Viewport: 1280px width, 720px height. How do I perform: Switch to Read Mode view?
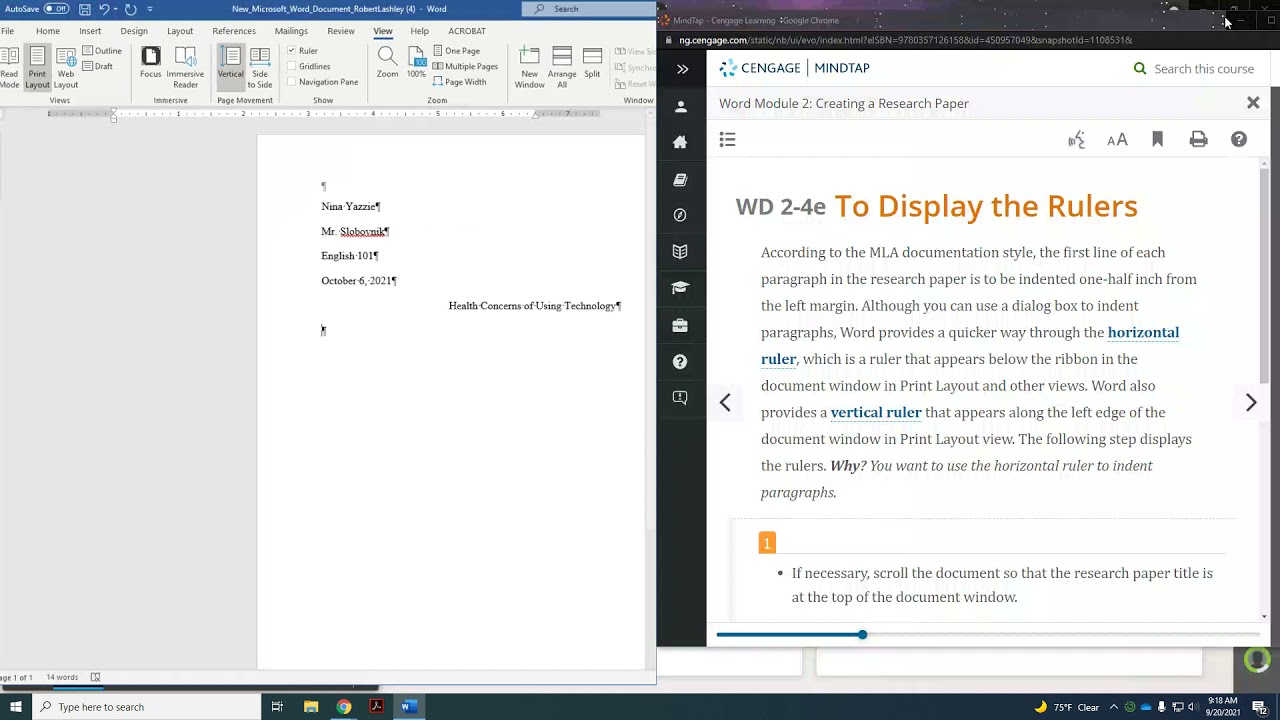(9, 67)
